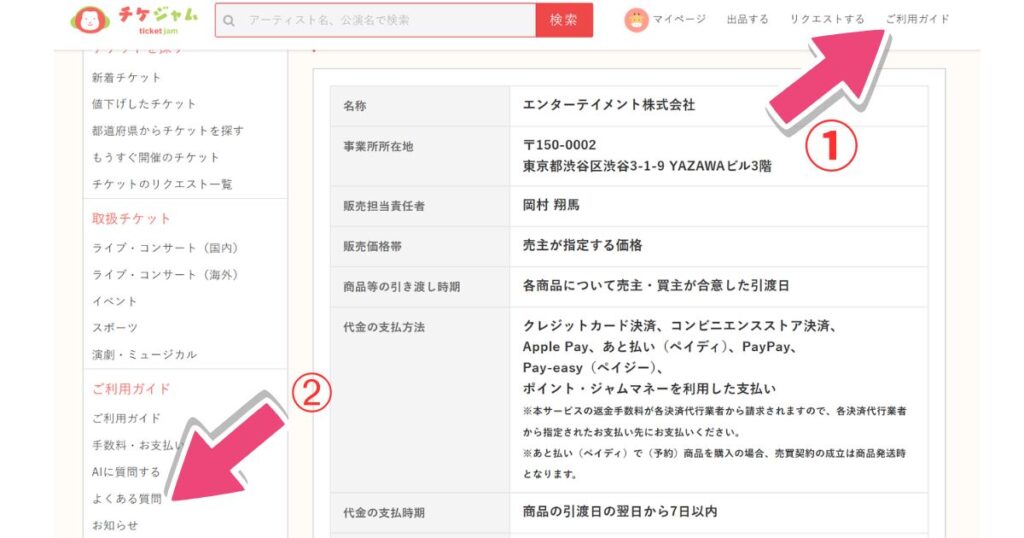Open マイページ in the header
Screen dimensions: 1024x538
[679, 19]
